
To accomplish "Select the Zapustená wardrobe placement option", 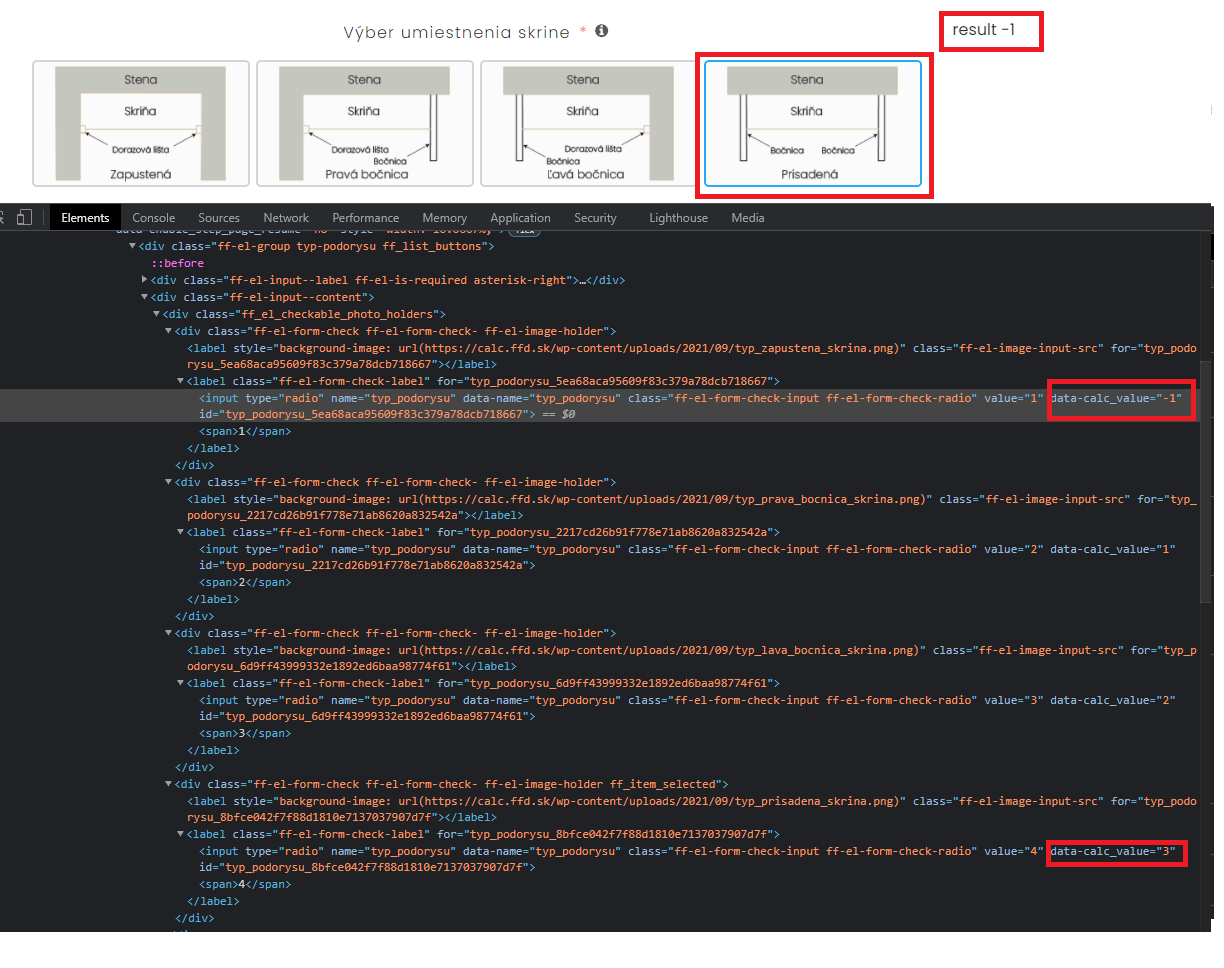I will coord(140,124).
